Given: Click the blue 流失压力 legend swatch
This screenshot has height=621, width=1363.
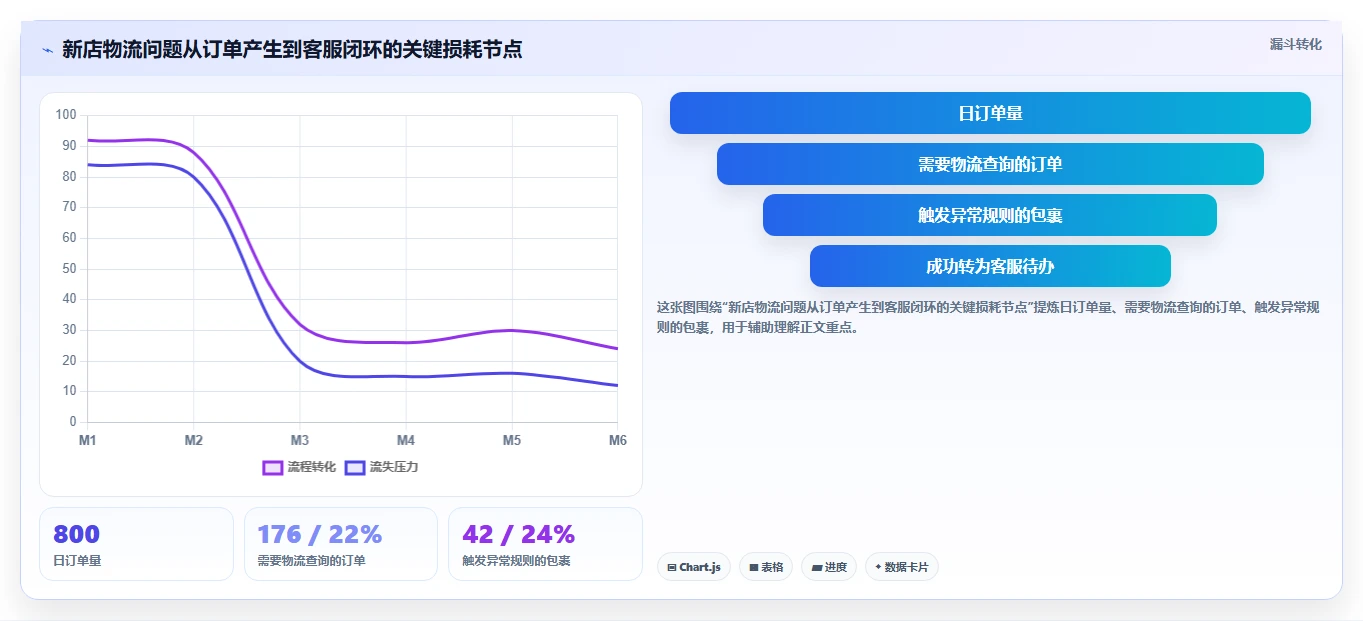Looking at the screenshot, I should (x=355, y=467).
